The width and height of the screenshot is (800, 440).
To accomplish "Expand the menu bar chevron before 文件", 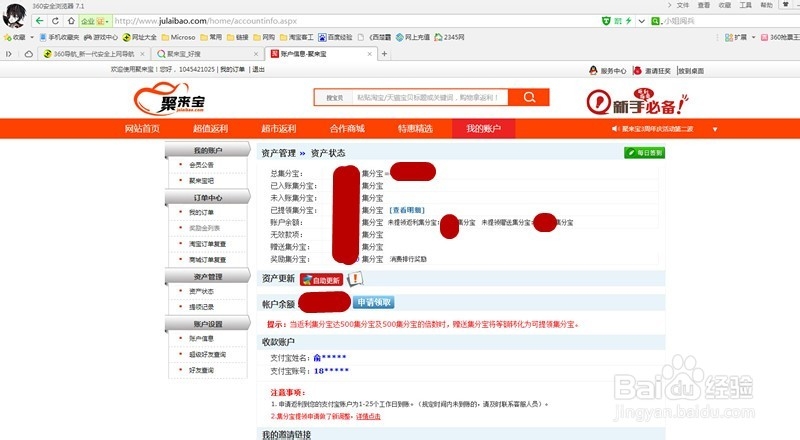I will pyautogui.click(x=669, y=5).
